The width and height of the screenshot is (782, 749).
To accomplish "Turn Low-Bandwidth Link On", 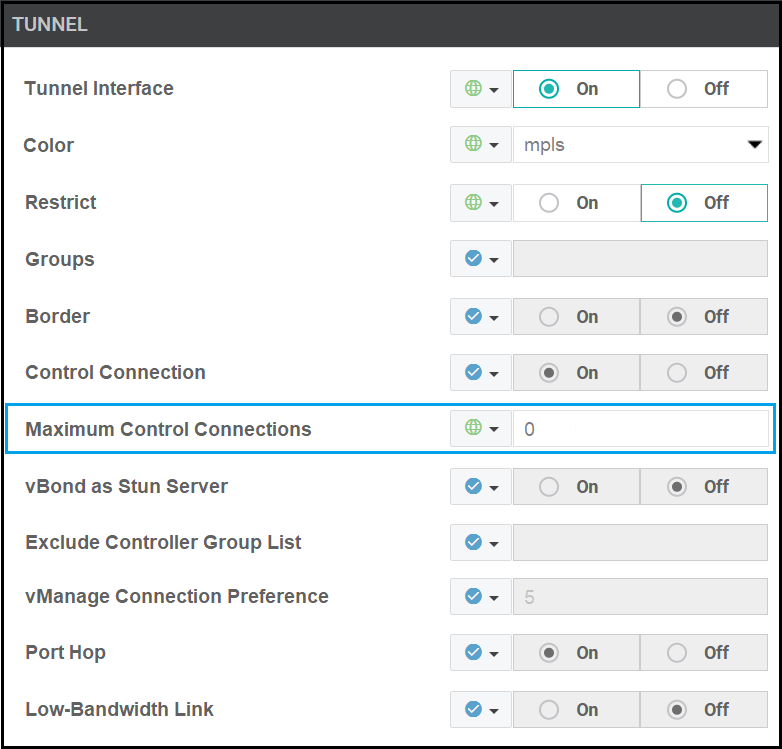I will point(575,709).
